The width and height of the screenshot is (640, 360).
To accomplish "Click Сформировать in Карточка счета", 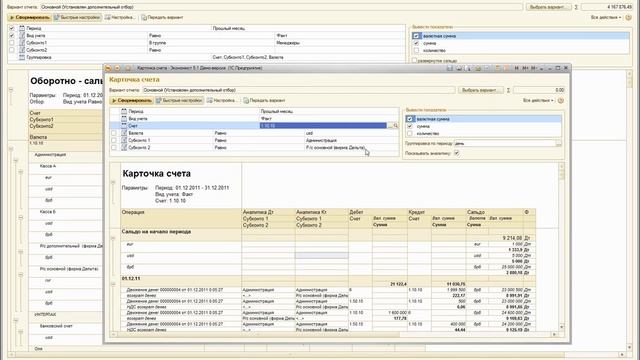I will pyautogui.click(x=132, y=100).
